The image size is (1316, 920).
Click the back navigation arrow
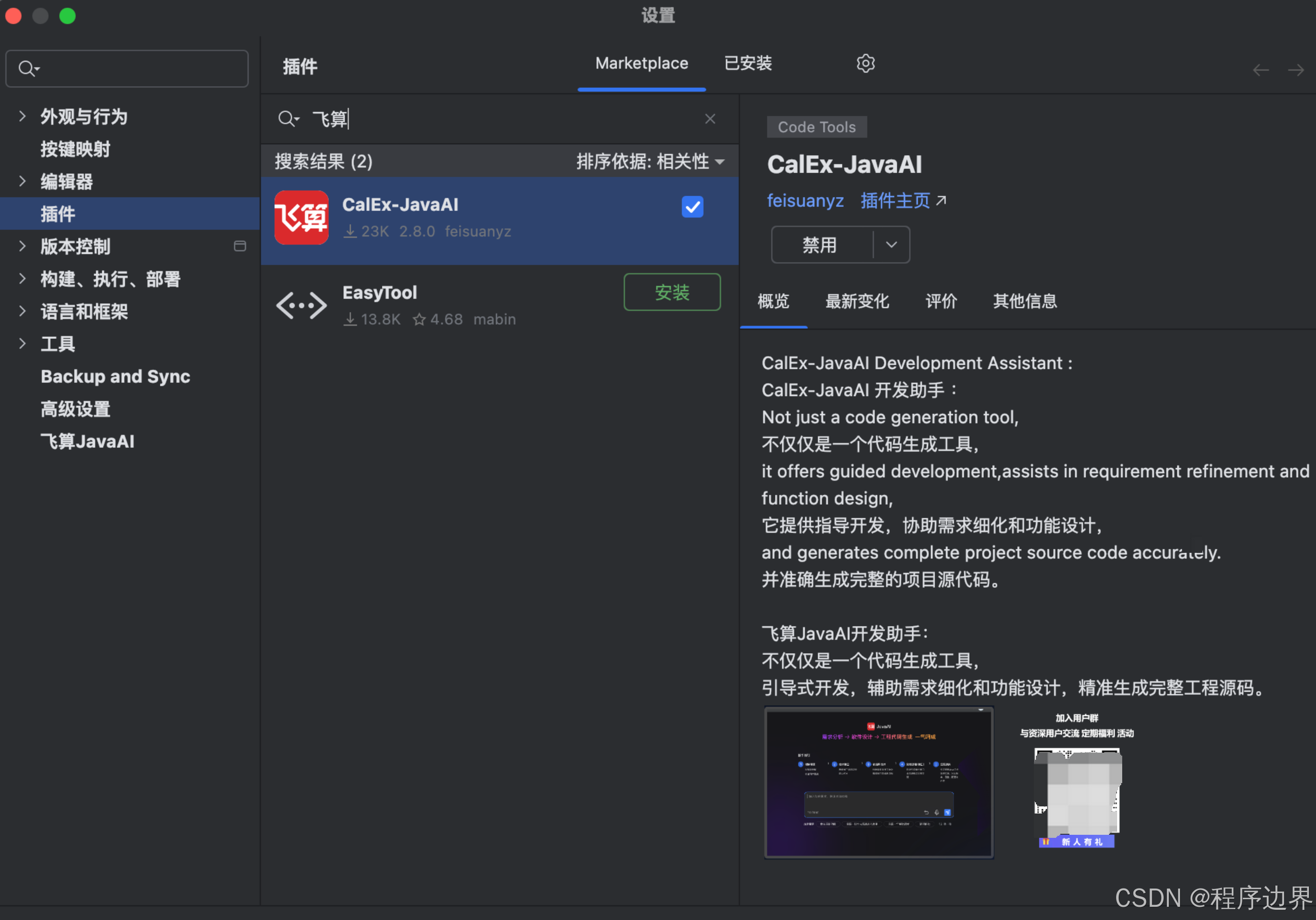click(1260, 70)
